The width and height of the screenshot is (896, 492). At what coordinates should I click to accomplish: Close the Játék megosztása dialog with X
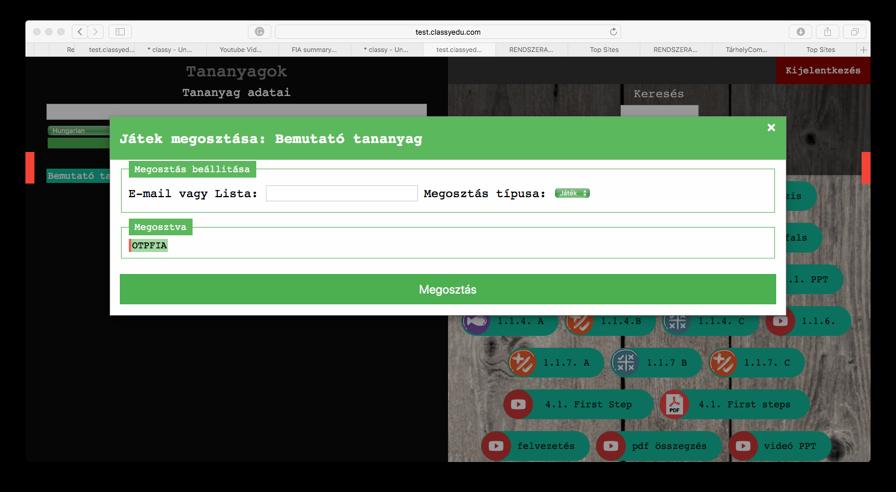[771, 127]
